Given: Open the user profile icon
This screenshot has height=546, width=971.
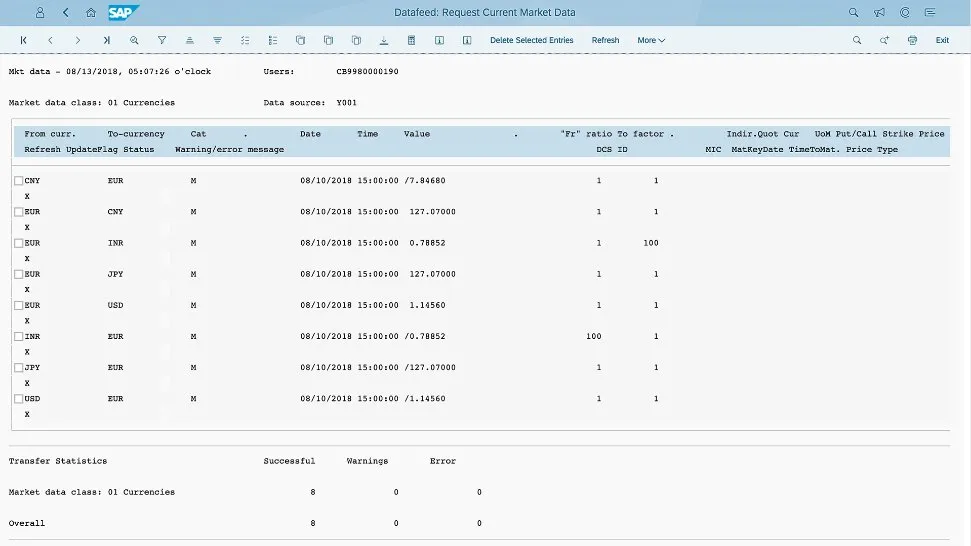Looking at the screenshot, I should pyautogui.click(x=40, y=13).
